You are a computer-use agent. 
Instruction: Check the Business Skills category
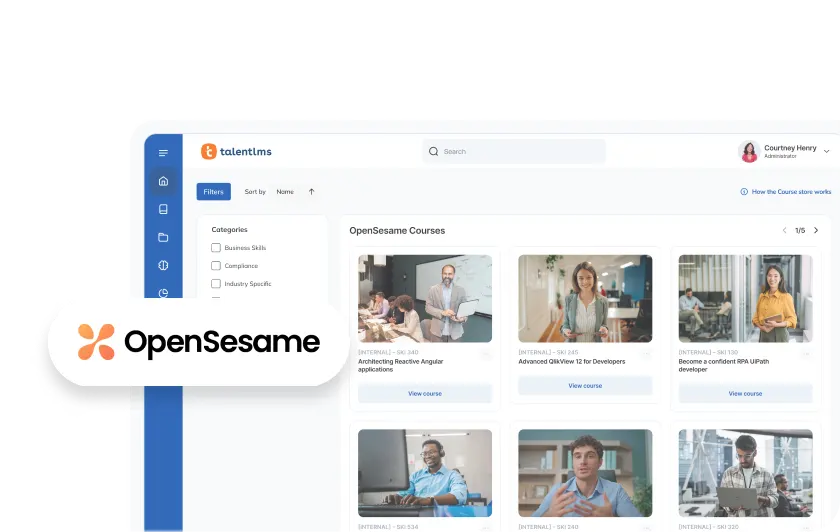pos(216,248)
